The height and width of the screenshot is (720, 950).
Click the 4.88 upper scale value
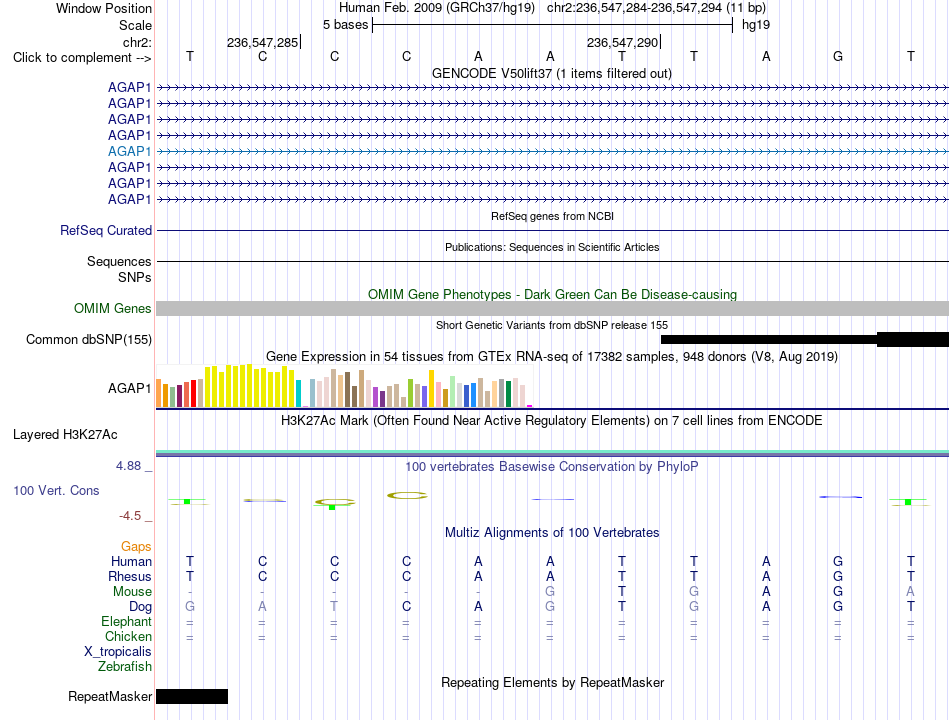(x=128, y=466)
